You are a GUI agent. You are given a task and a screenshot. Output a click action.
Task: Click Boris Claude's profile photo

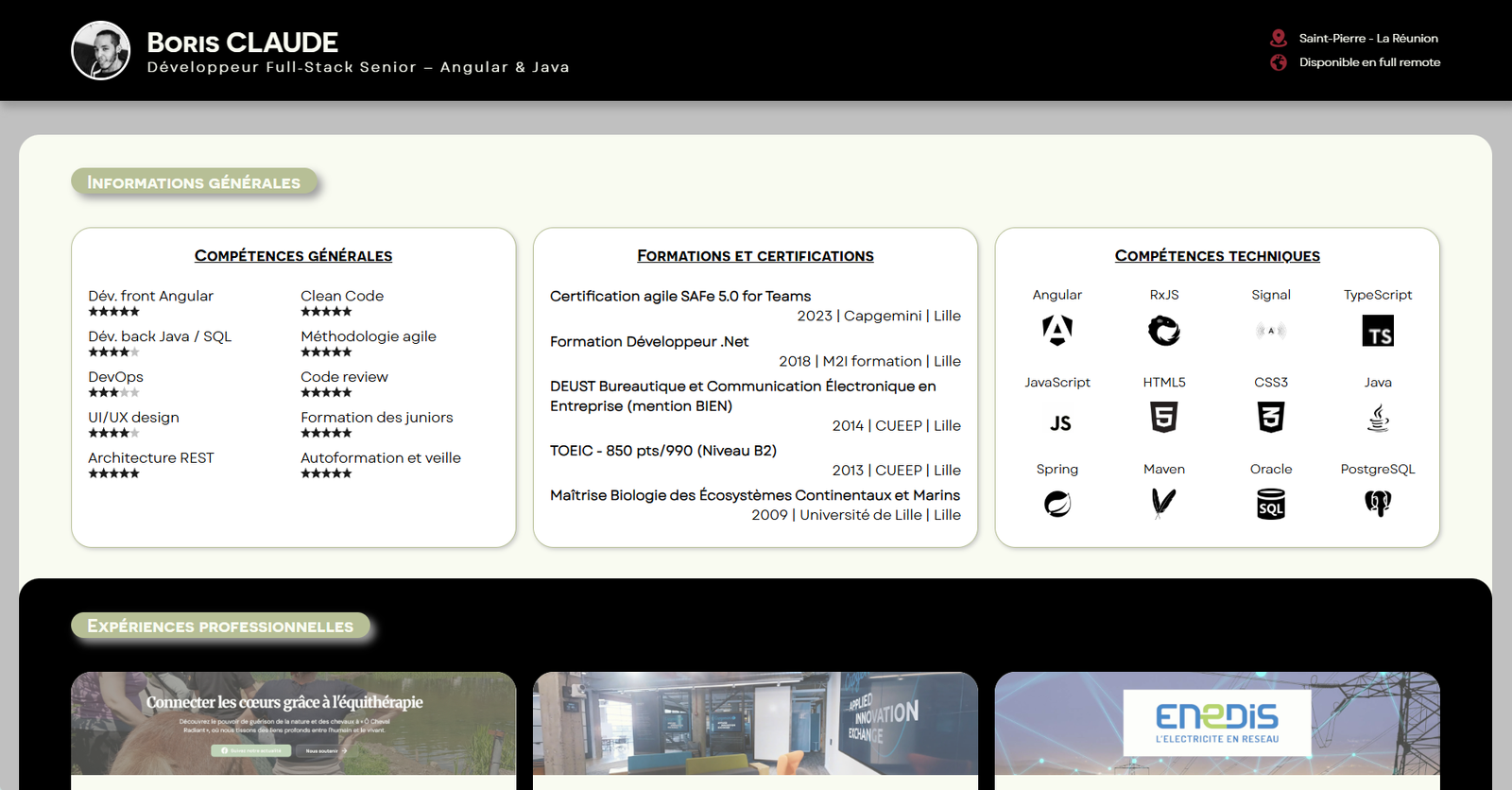point(101,50)
